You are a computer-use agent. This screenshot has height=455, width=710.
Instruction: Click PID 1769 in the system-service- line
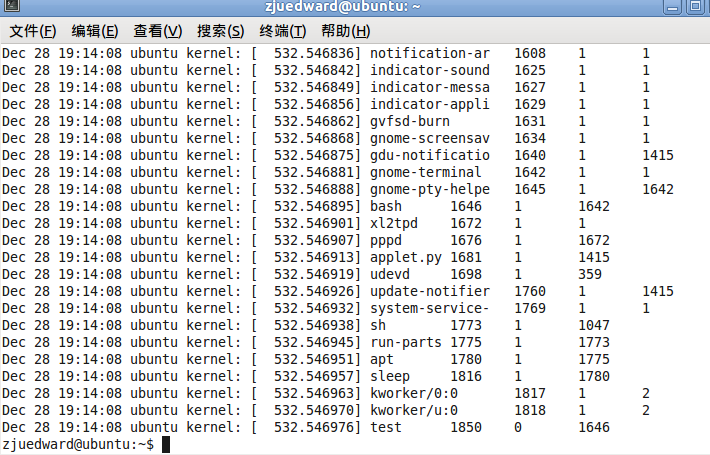(x=530, y=308)
